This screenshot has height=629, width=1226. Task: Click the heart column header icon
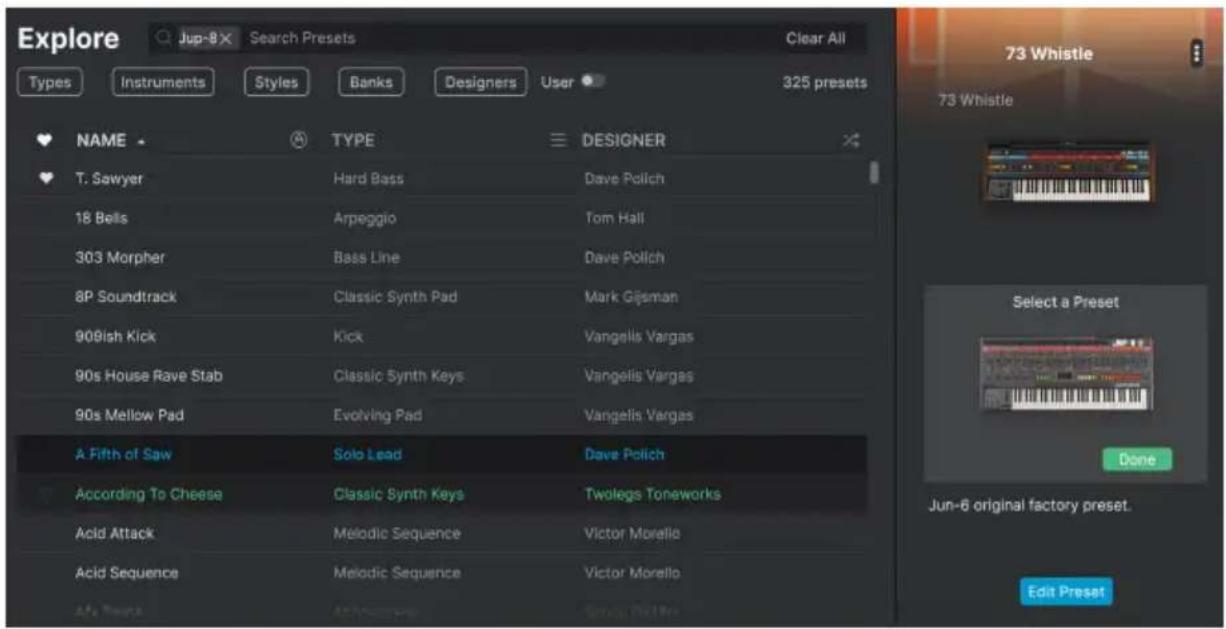[x=43, y=141]
